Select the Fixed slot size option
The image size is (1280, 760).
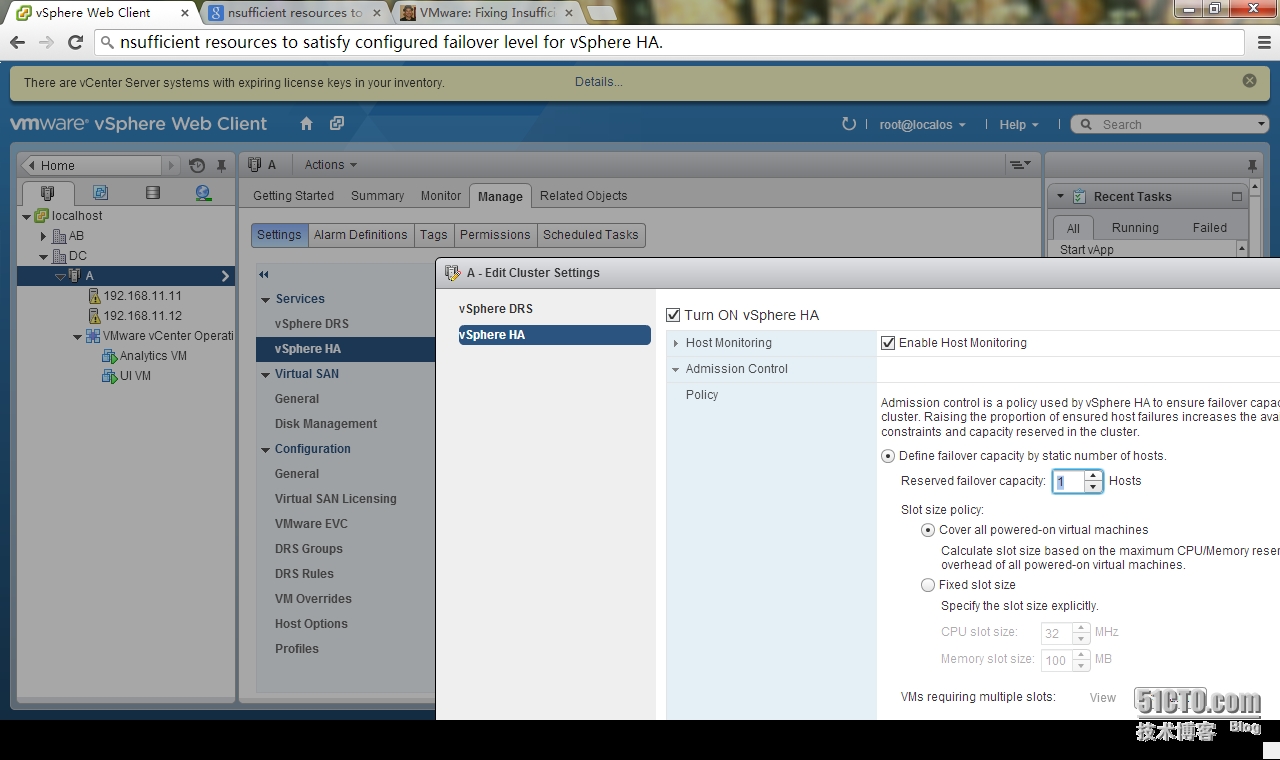tap(928, 585)
